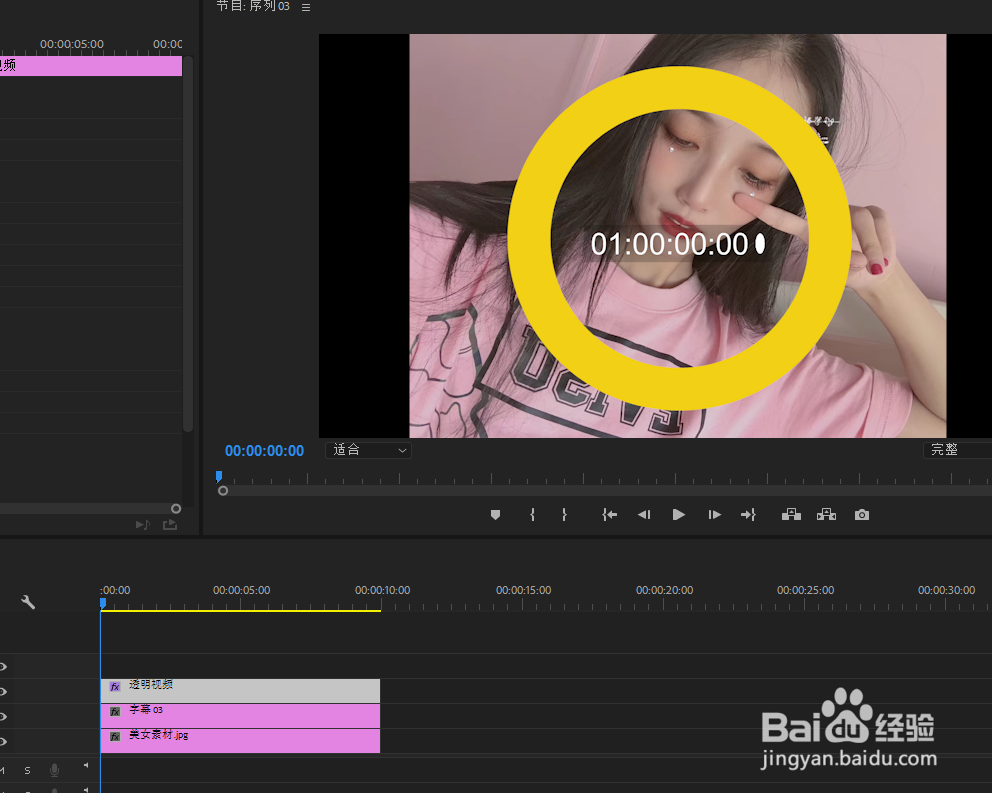992x793 pixels.
Task: Step forward one frame
Action: pyautogui.click(x=714, y=515)
